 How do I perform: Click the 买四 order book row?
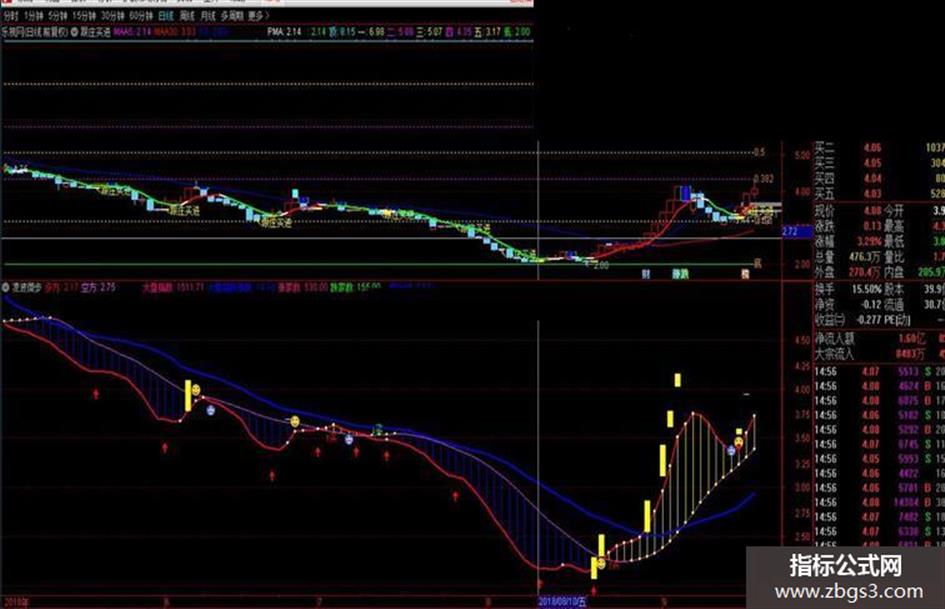pos(879,178)
